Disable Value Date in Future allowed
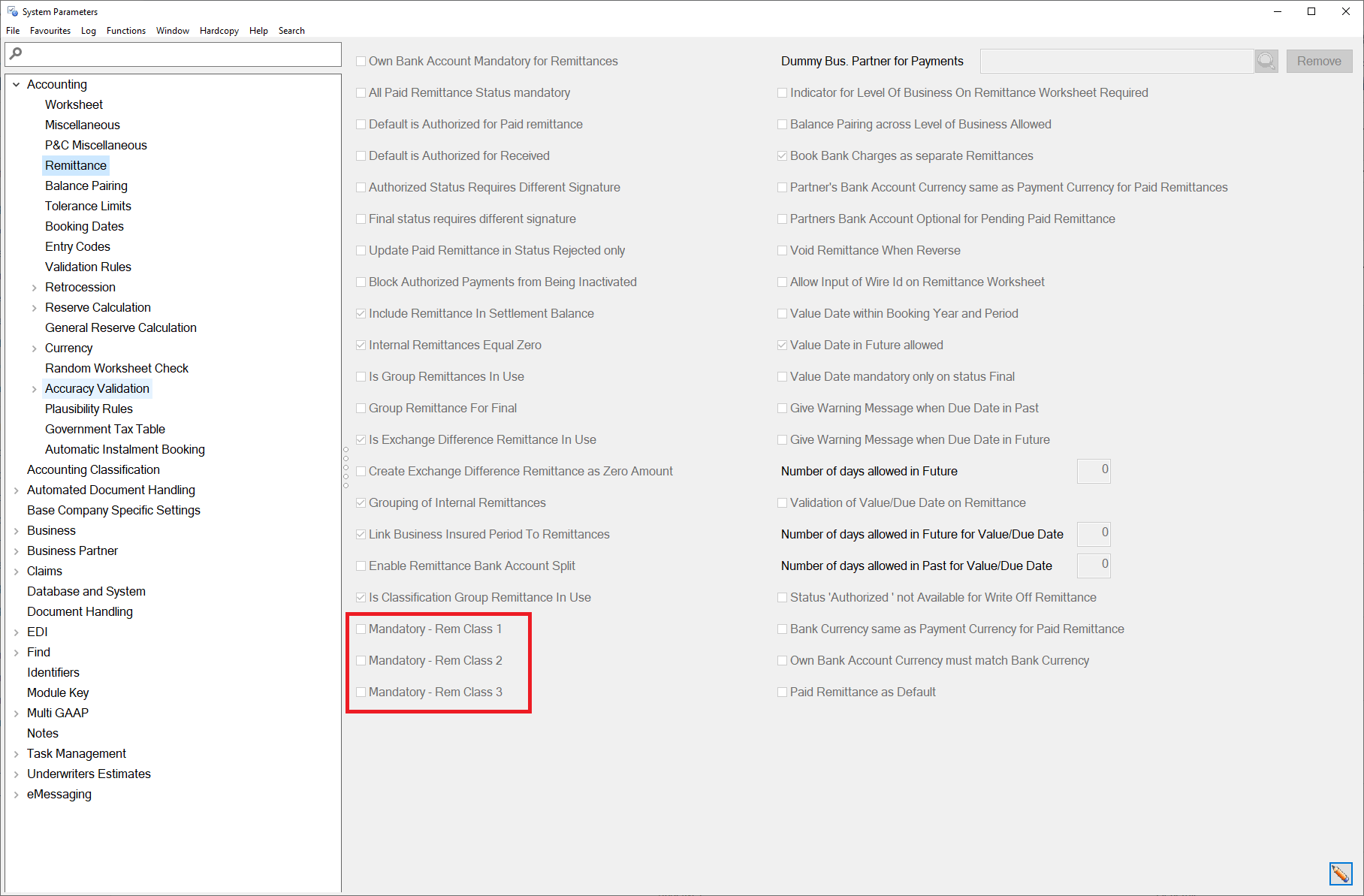 click(782, 345)
